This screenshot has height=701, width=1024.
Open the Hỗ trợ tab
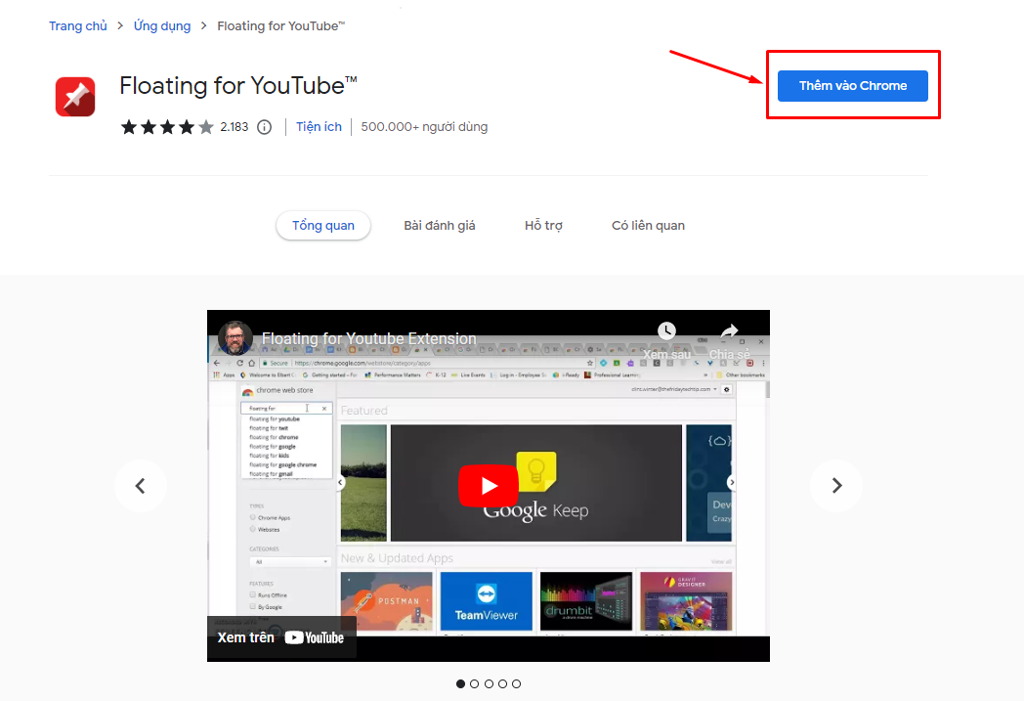click(543, 225)
